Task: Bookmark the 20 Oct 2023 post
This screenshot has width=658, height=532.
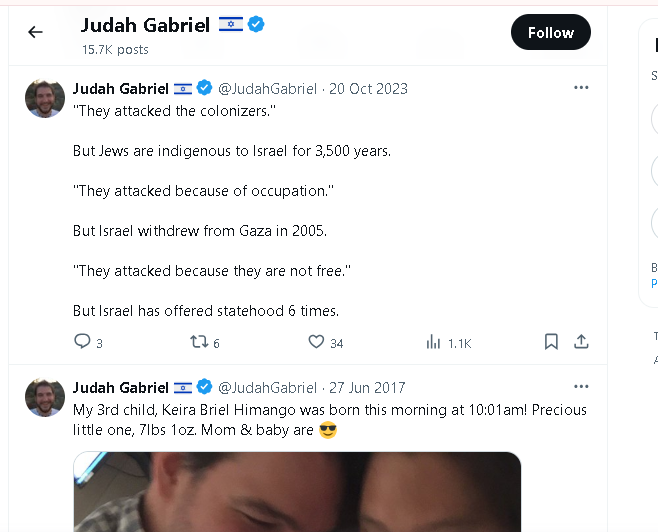Action: (x=551, y=342)
